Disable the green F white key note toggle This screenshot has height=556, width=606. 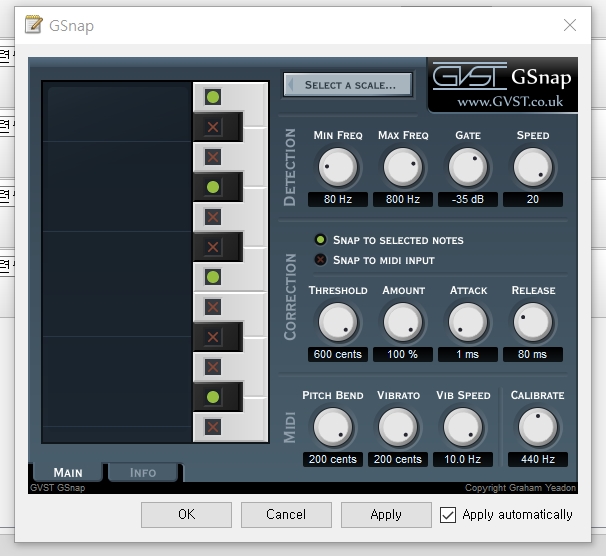pyautogui.click(x=213, y=277)
